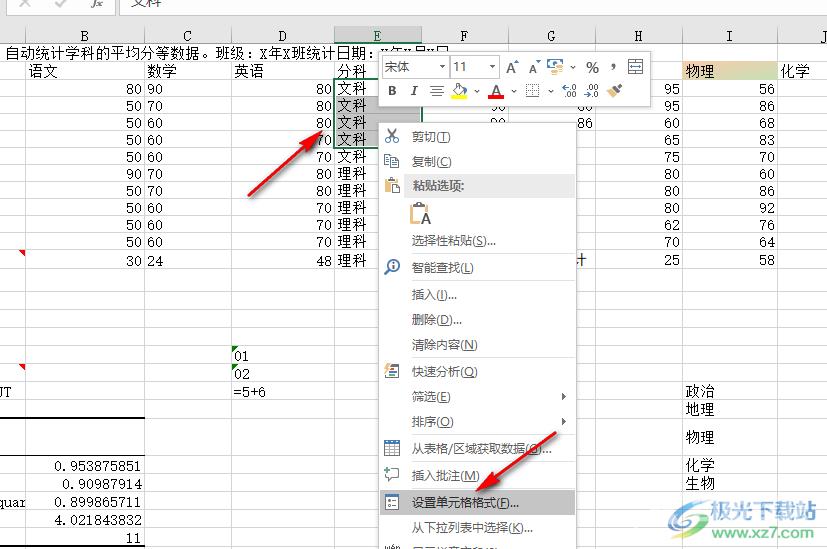Open the accounting format dropdown arrow

click(x=573, y=68)
